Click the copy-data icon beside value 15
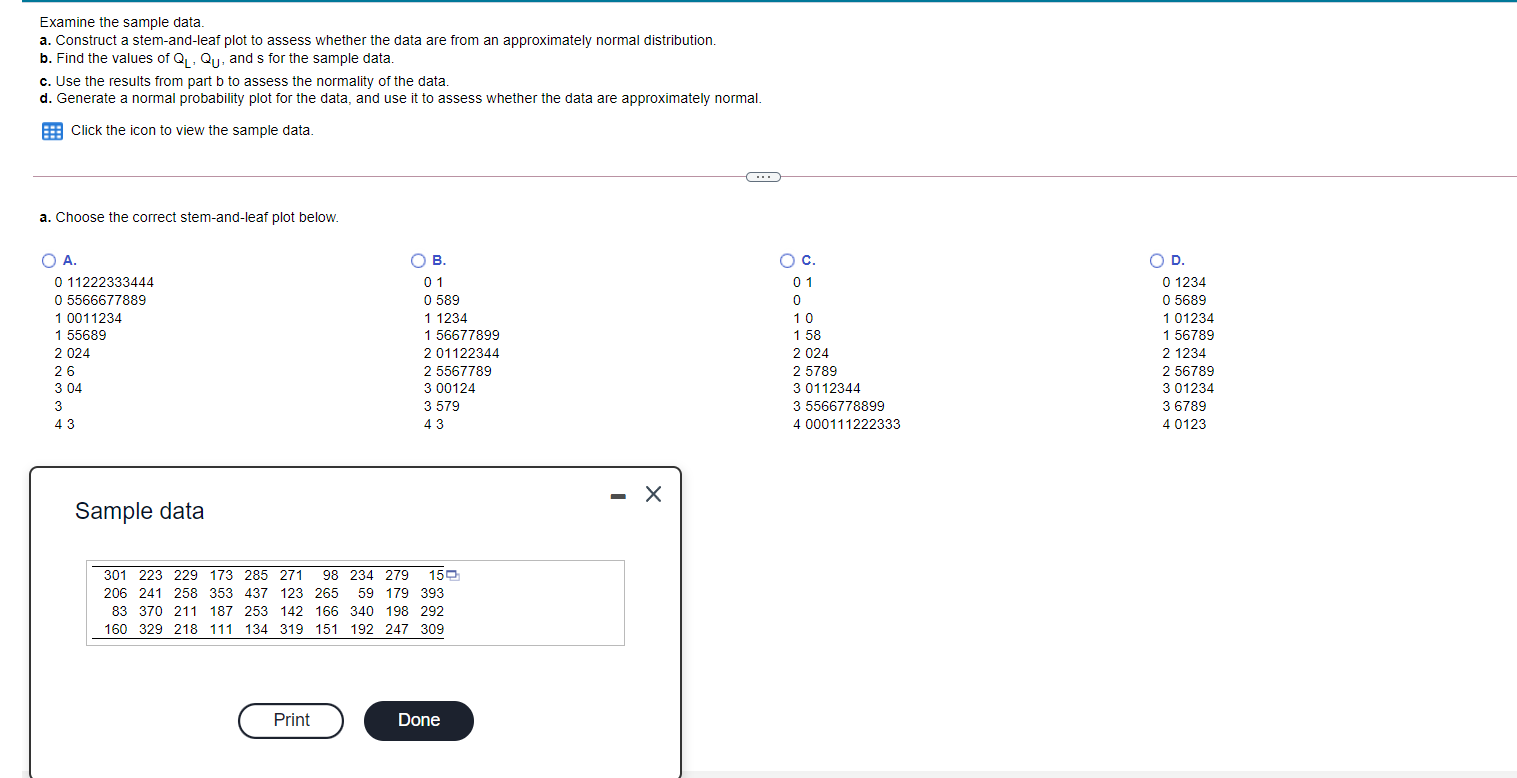 (x=450, y=575)
